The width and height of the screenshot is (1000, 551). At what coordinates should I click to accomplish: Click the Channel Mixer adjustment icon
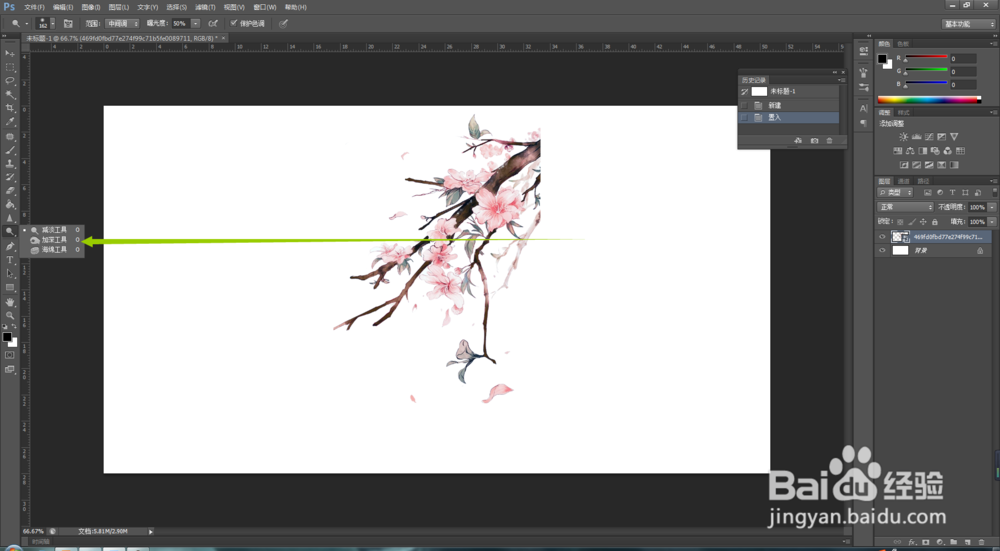click(x=948, y=151)
